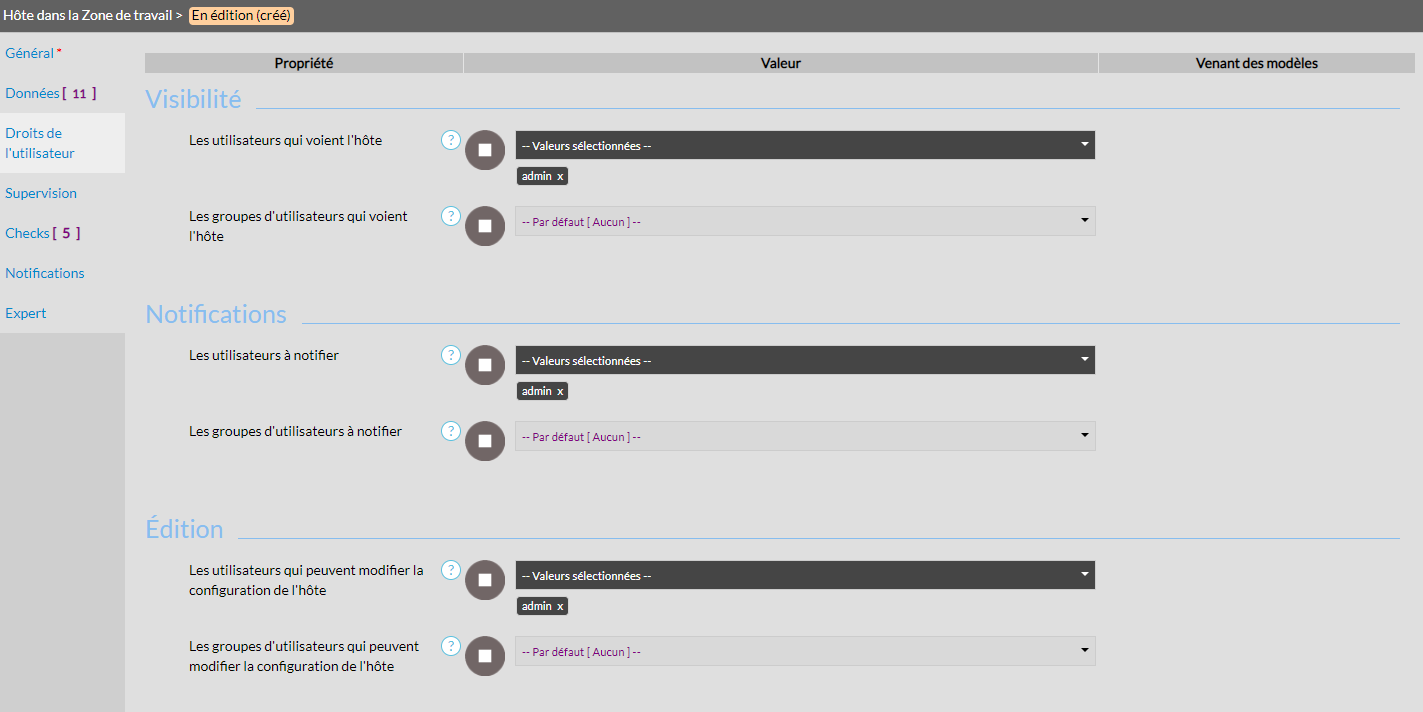Image resolution: width=1423 pixels, height=712 pixels.
Task: Remove admin tag under Visibilité users
Action: point(560,176)
